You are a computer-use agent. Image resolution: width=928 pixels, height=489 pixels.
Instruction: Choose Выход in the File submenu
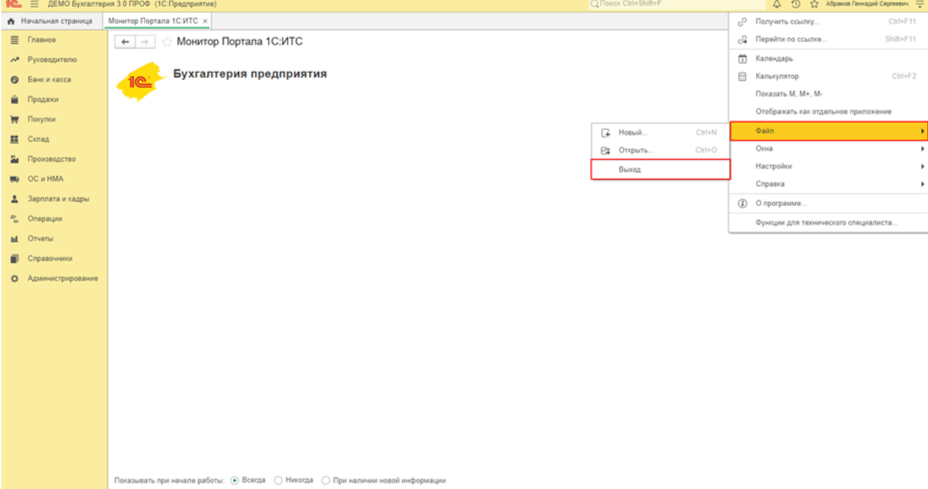point(660,169)
